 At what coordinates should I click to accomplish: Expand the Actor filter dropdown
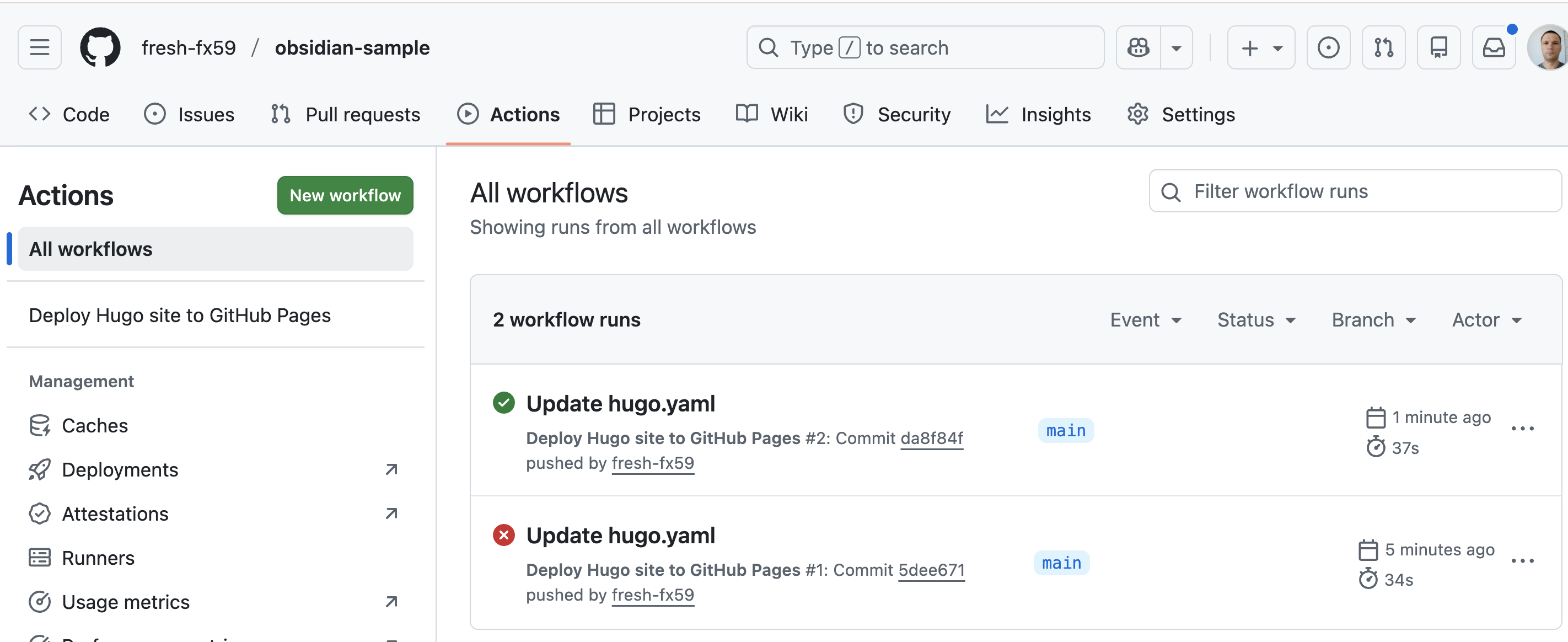tap(1486, 320)
